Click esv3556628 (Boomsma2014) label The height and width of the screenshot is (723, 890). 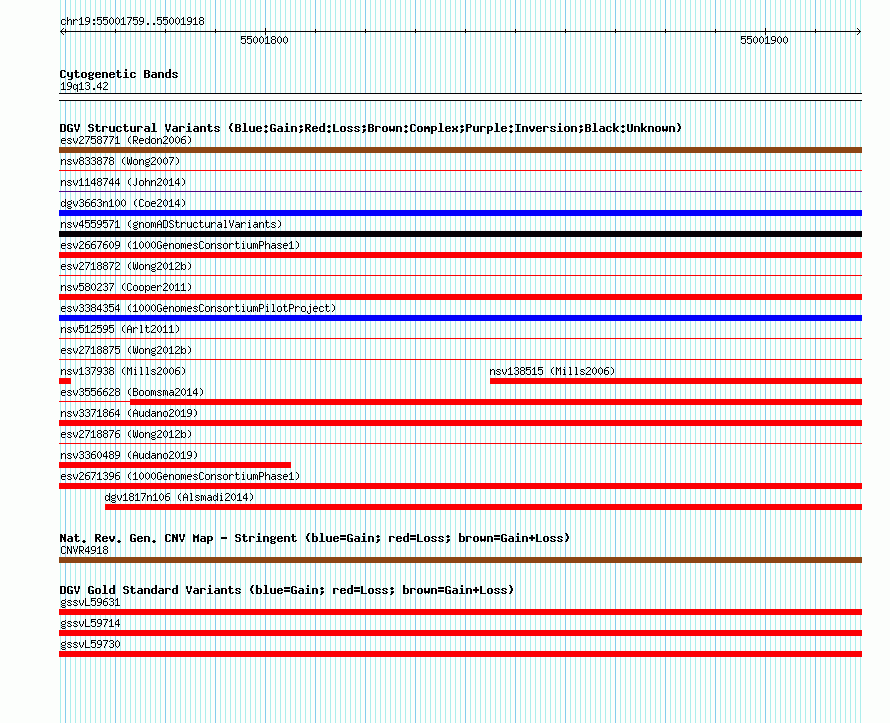132,392
